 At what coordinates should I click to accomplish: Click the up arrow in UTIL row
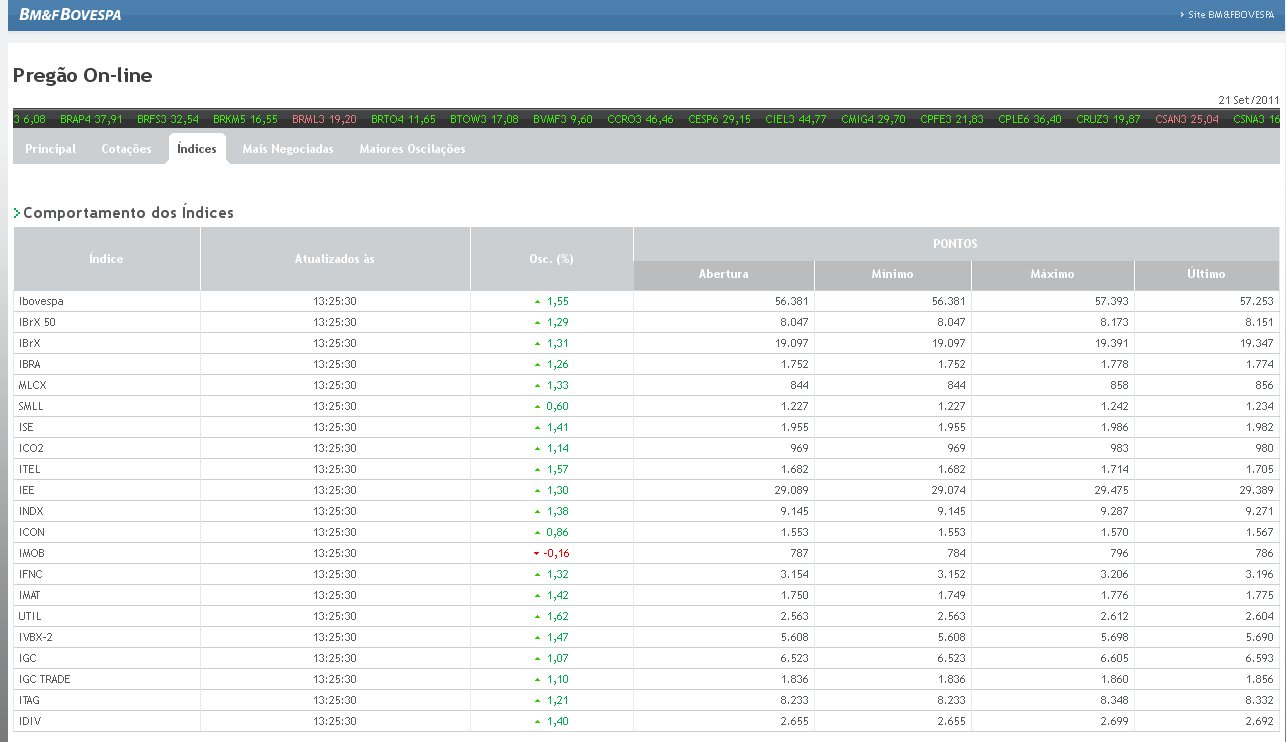coord(537,616)
